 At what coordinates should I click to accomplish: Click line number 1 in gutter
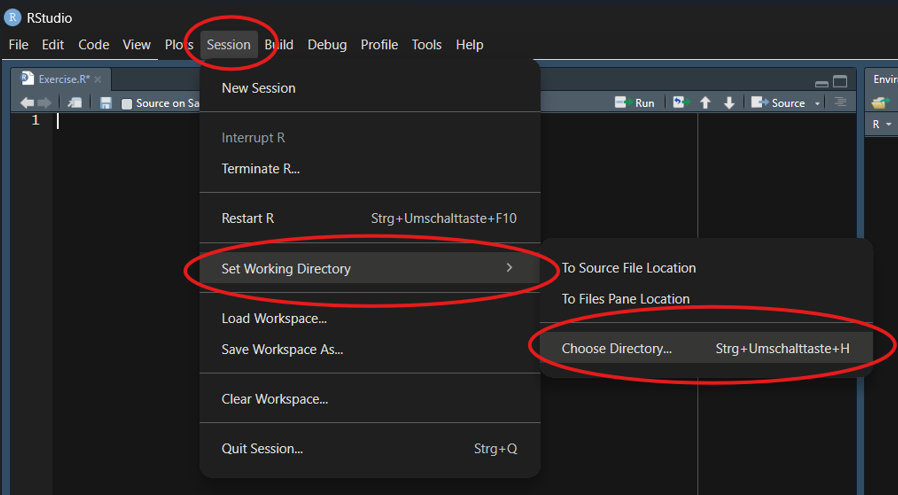[36, 120]
